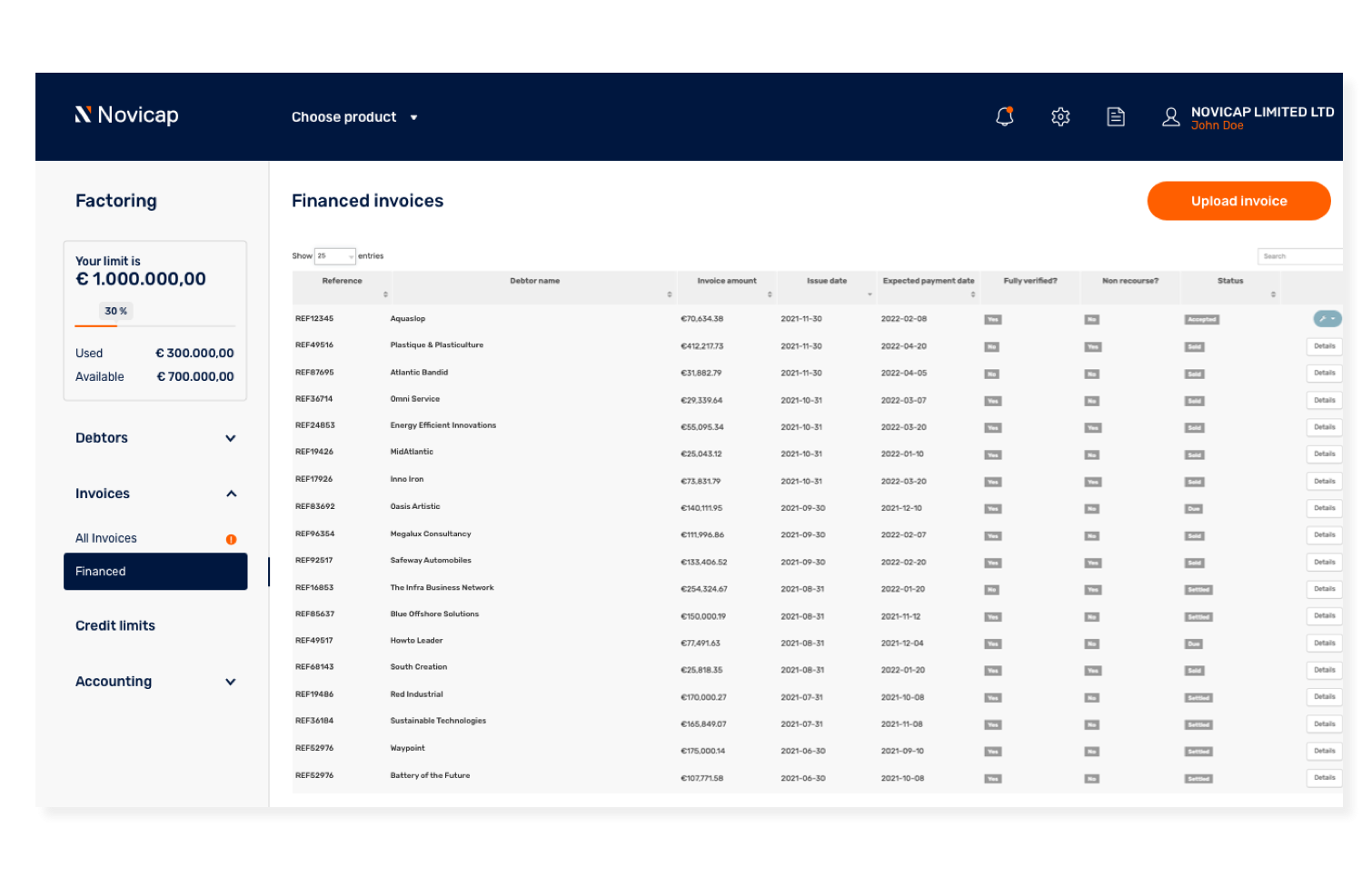
Task: Open Details for Battery of the Future
Action: 1325,778
